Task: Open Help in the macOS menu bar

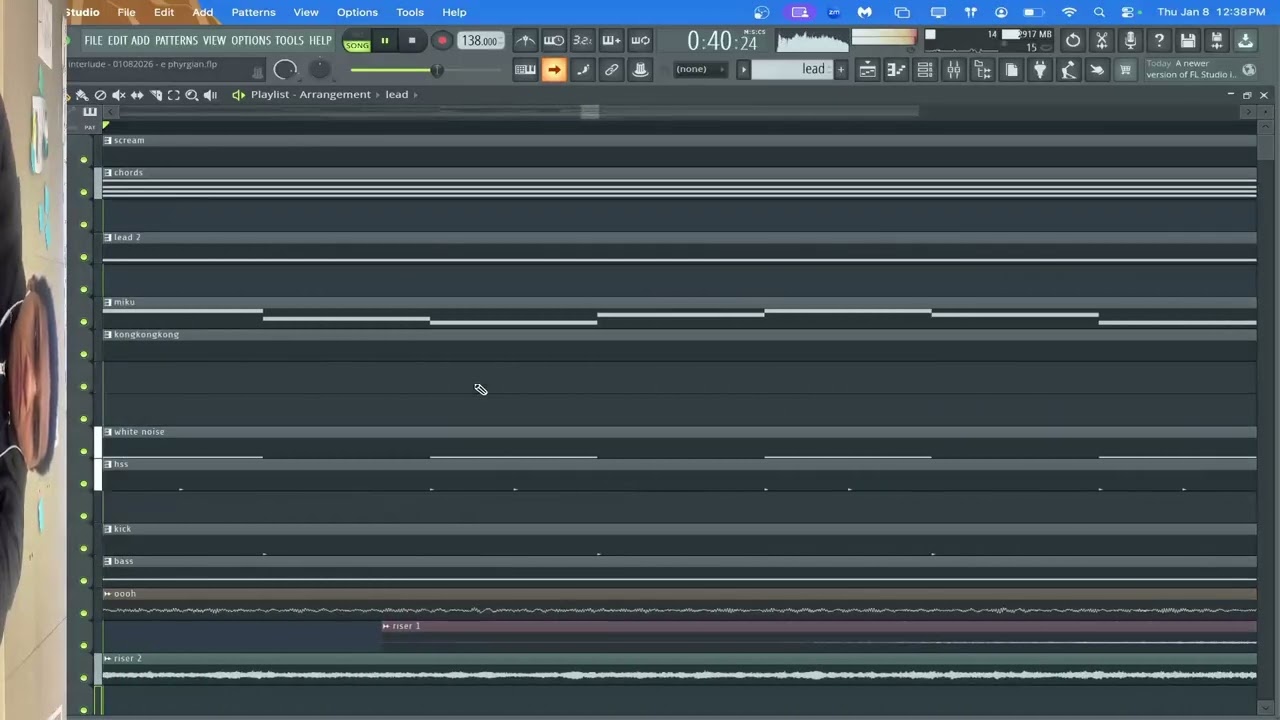Action: [454, 12]
